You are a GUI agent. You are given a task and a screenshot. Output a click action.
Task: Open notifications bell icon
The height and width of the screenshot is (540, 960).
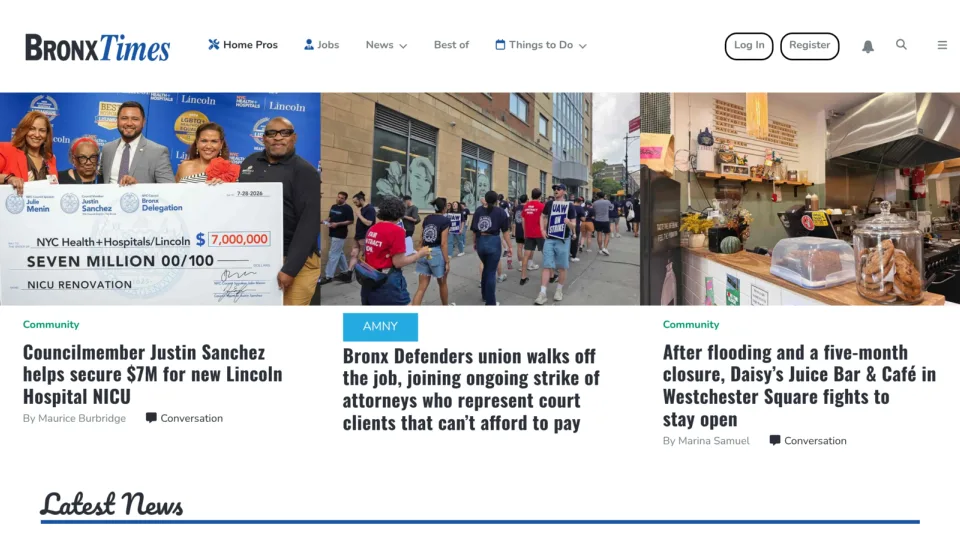pos(868,47)
